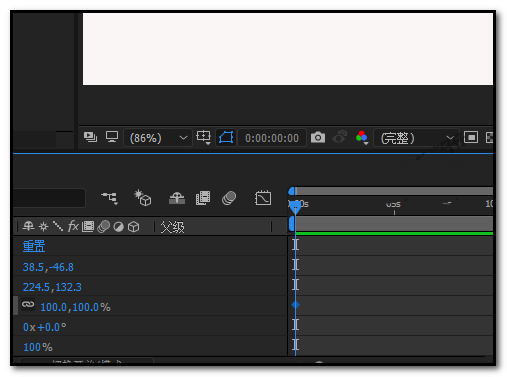Open the RGB channel and color management menu
This screenshot has height=377, width=507.
(362, 137)
